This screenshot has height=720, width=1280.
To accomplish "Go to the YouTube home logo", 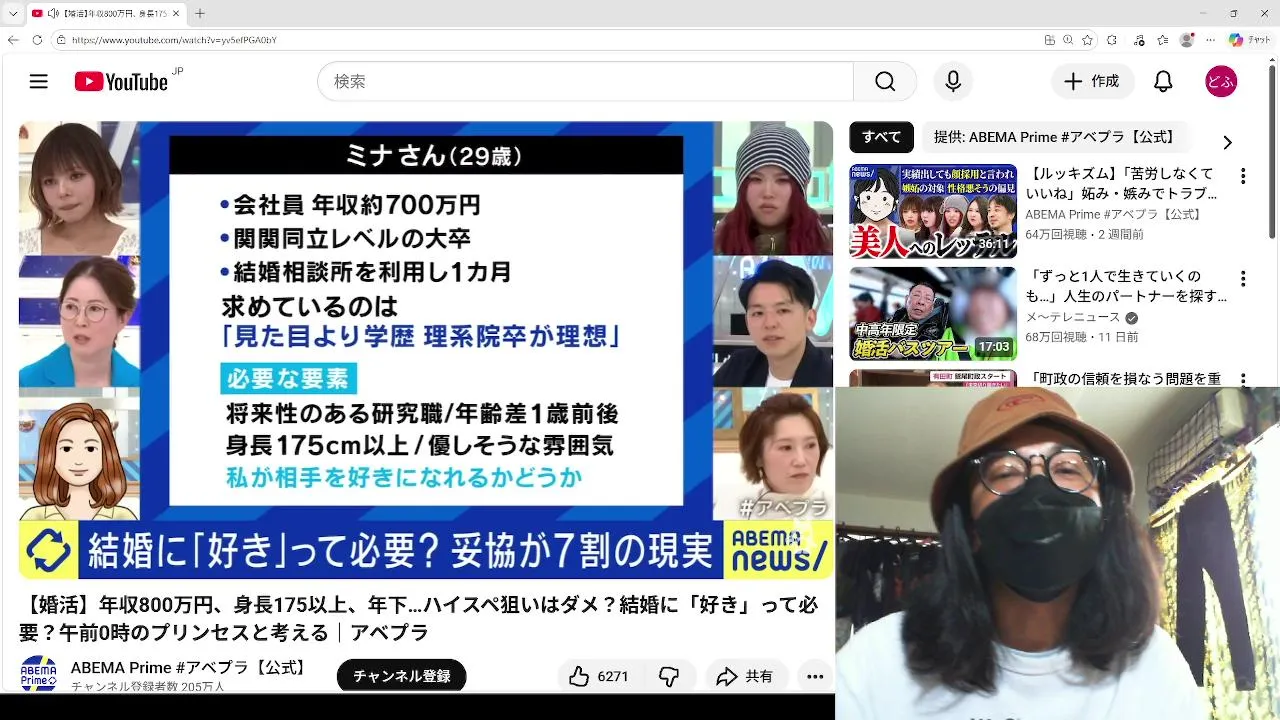I will [x=122, y=81].
